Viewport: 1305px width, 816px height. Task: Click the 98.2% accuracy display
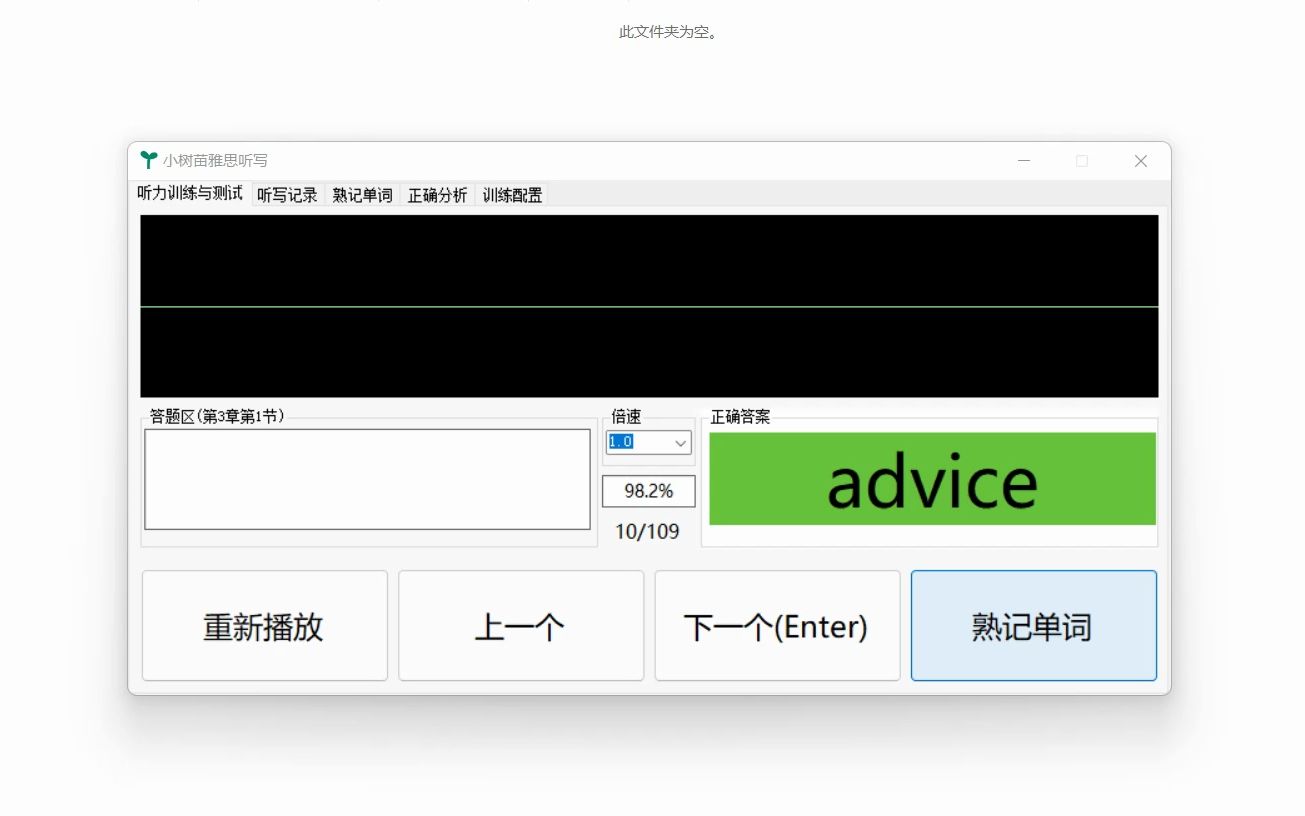click(x=648, y=491)
